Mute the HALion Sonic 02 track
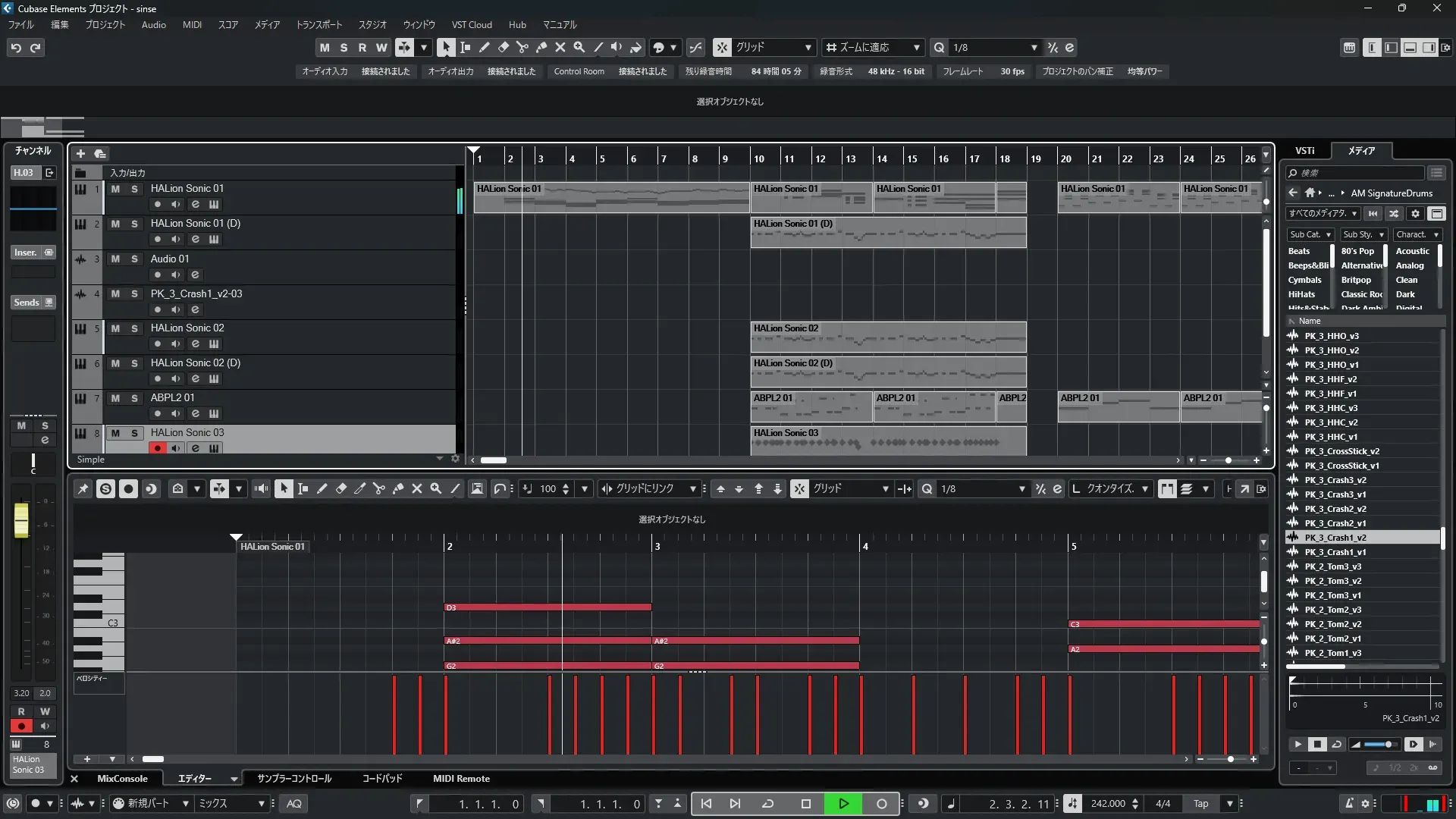This screenshot has height=819, width=1456. (x=115, y=328)
